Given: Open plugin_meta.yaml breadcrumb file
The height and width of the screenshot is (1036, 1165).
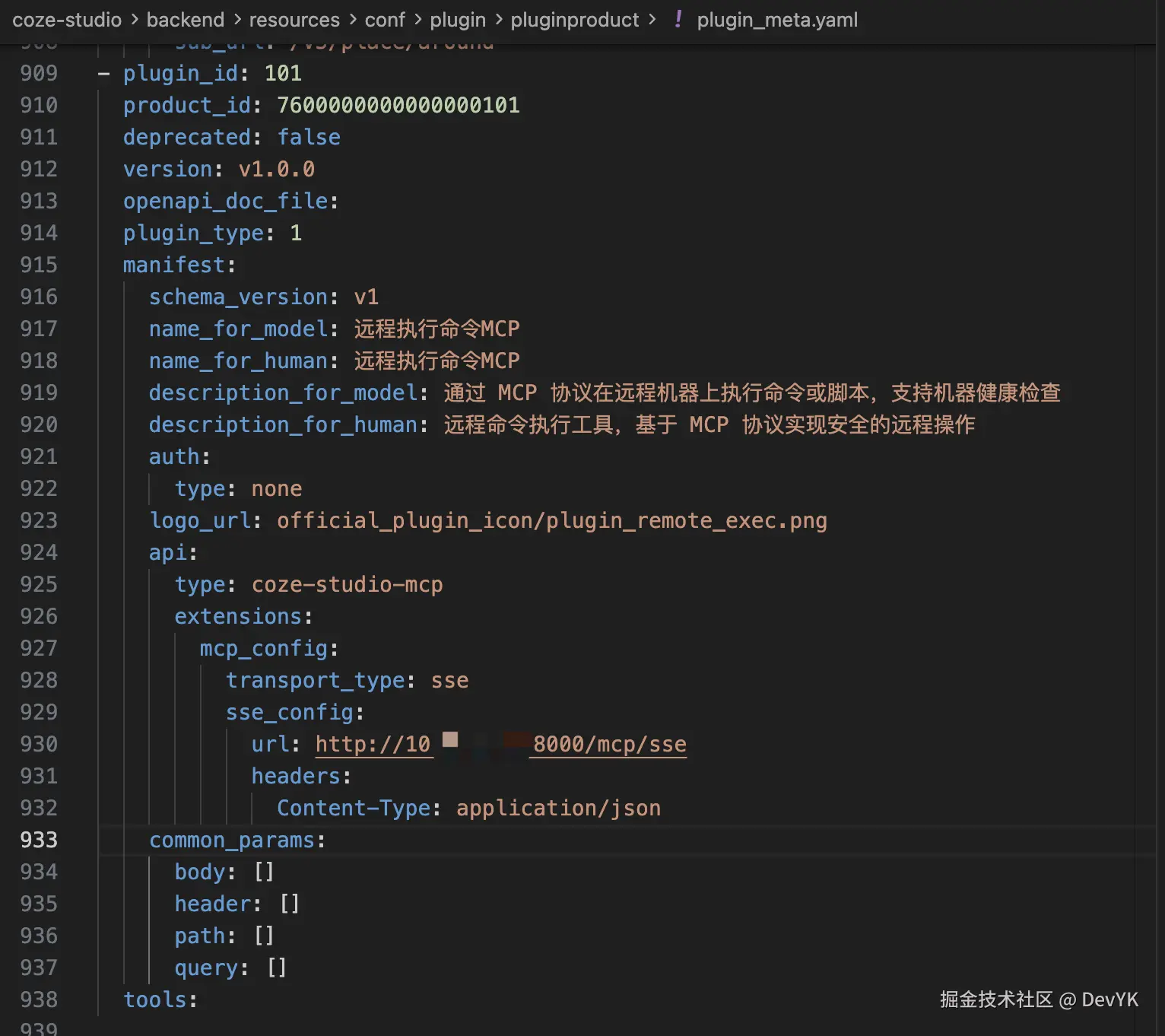Looking at the screenshot, I should (777, 20).
